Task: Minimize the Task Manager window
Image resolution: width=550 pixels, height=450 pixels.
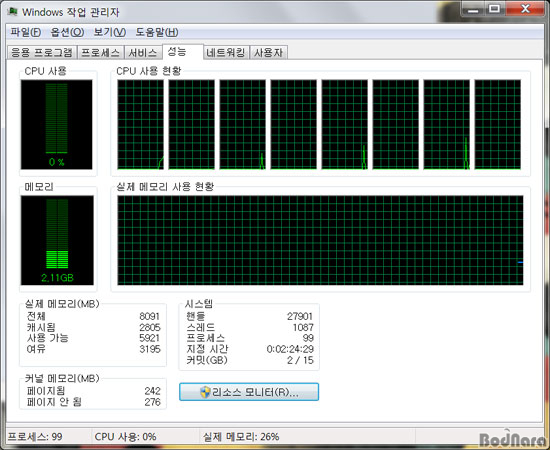Action: 473,9
